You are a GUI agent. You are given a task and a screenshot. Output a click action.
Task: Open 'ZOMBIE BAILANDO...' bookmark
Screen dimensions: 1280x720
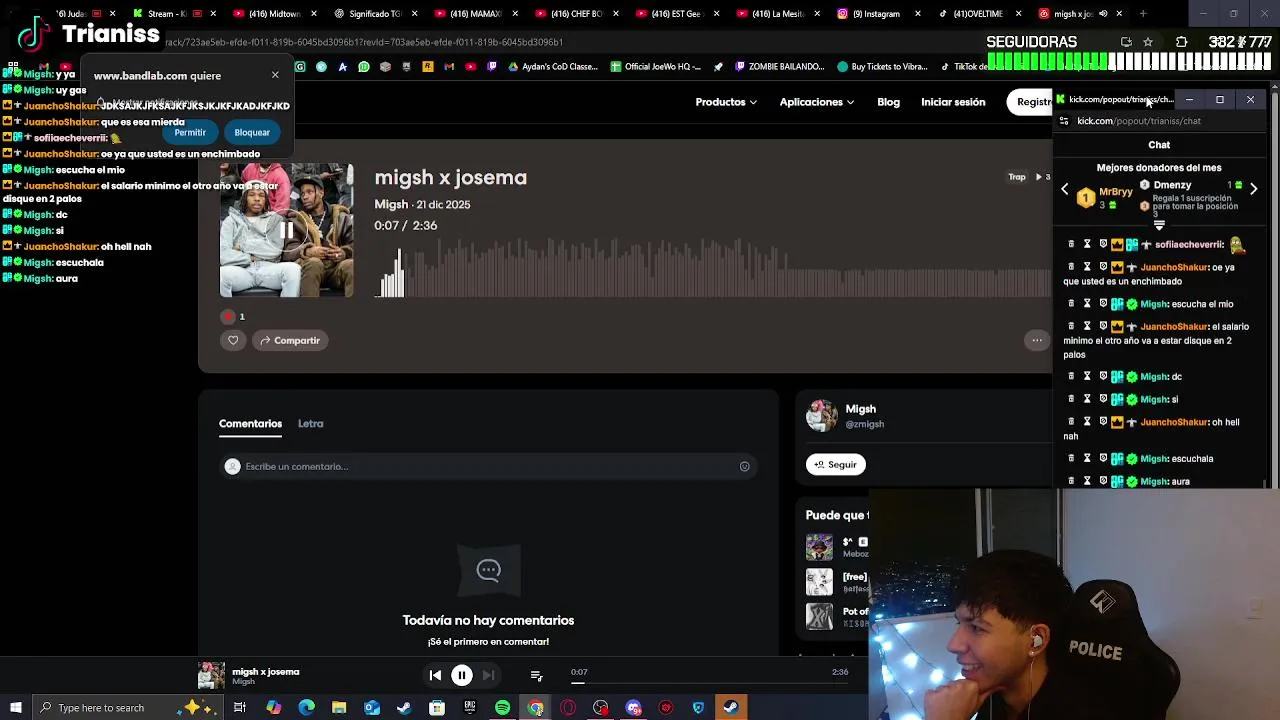(x=778, y=67)
